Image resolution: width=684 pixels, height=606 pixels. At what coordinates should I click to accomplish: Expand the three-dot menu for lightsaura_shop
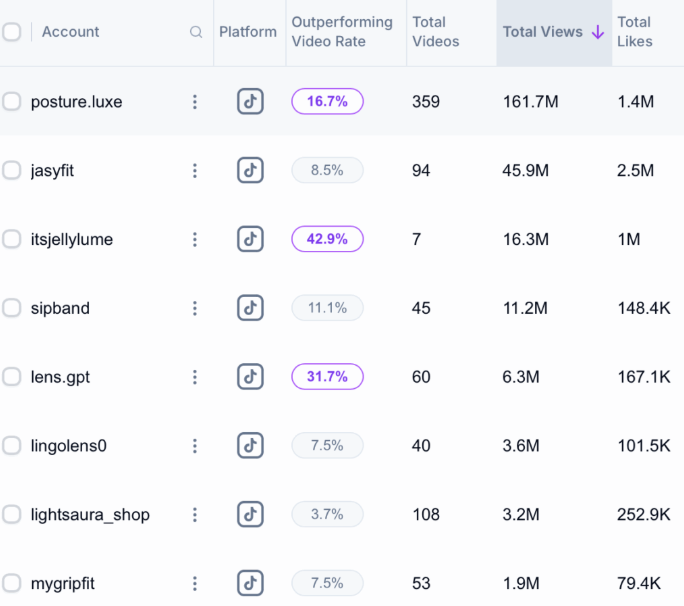195,514
